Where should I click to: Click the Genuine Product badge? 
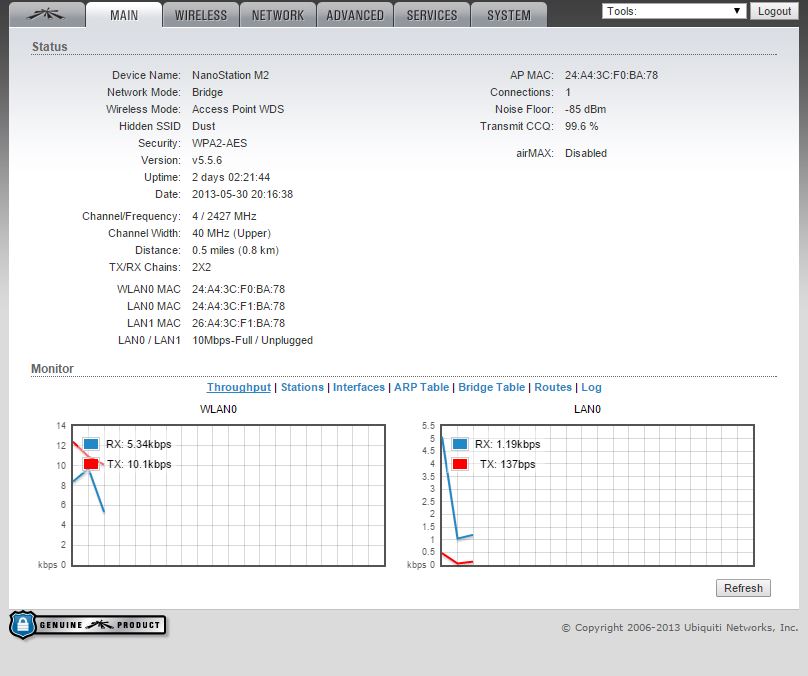(88, 625)
